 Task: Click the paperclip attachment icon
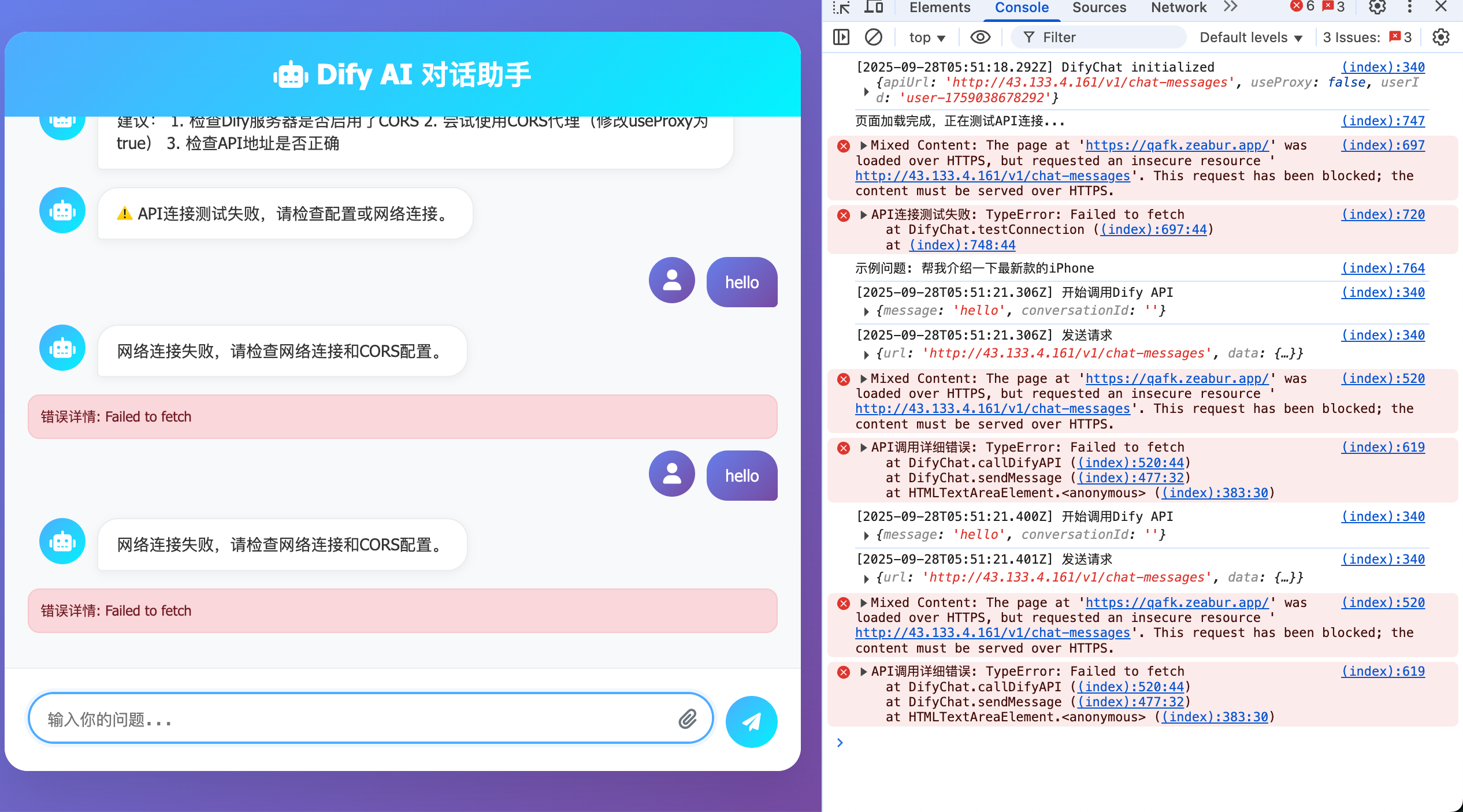click(687, 719)
